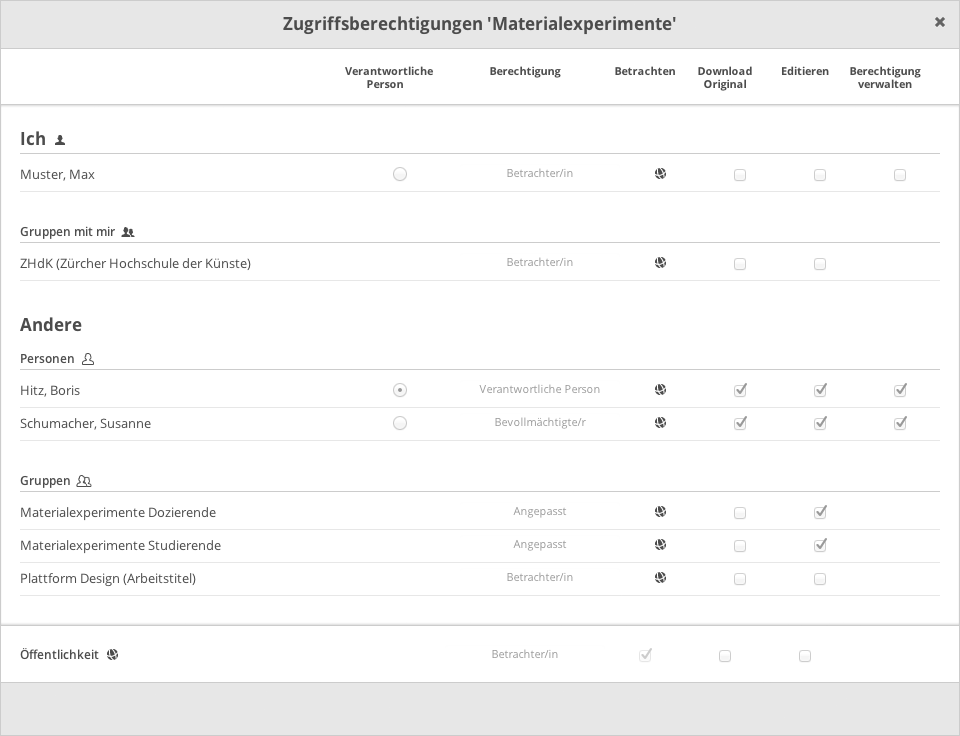Open Bevollmächtigte/r preset for Schumacher, Susanne

(x=539, y=423)
